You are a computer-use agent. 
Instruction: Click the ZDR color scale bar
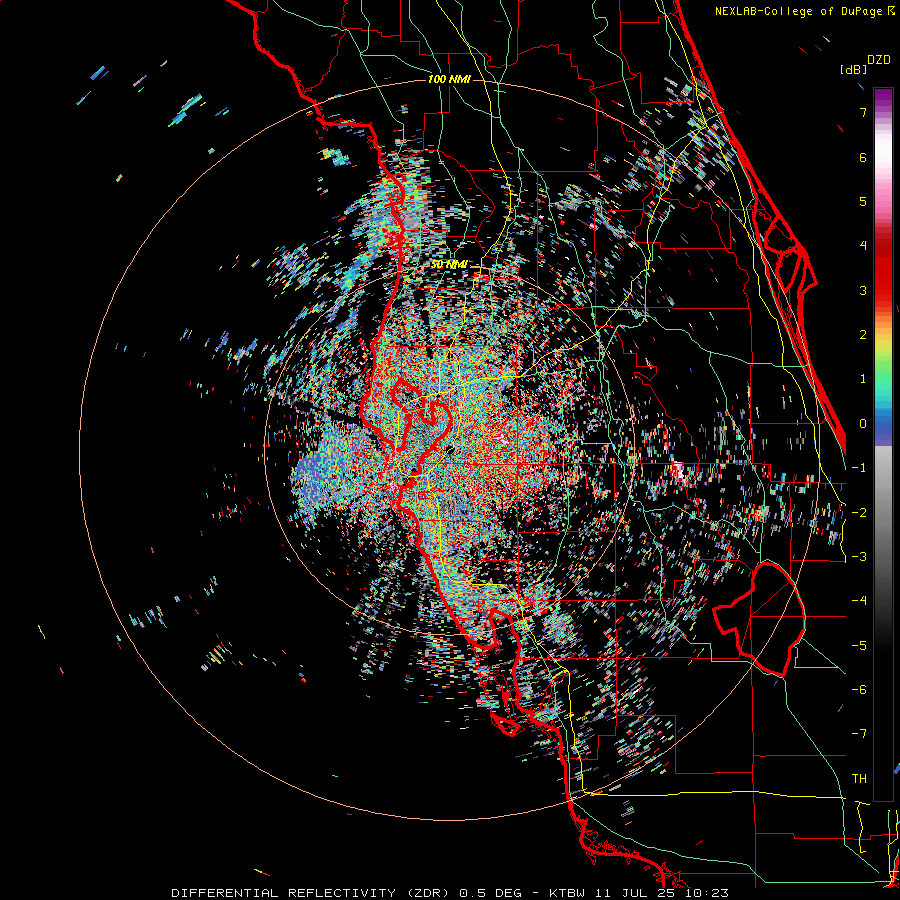pyautogui.click(x=883, y=444)
